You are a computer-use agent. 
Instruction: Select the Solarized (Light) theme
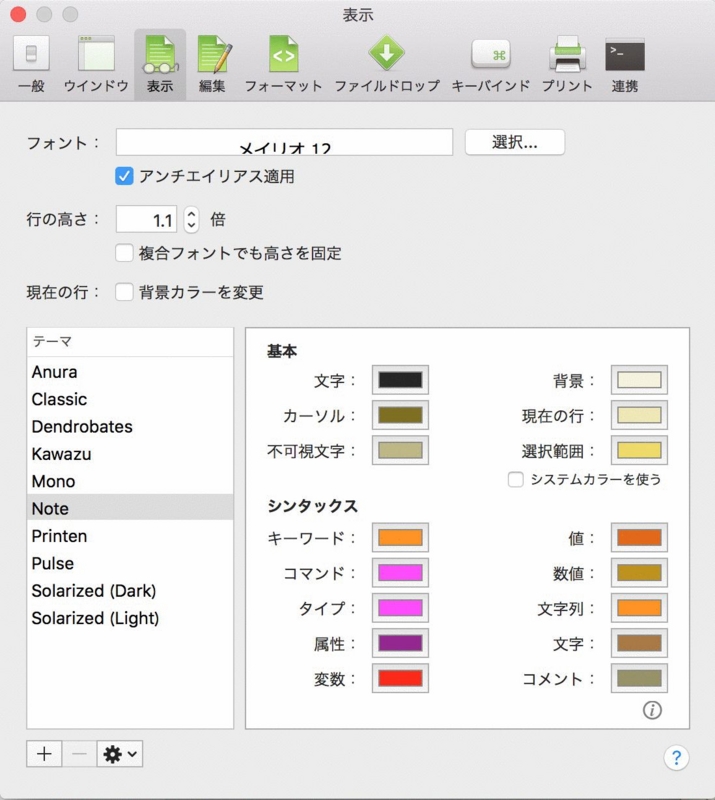pyautogui.click(x=130, y=618)
